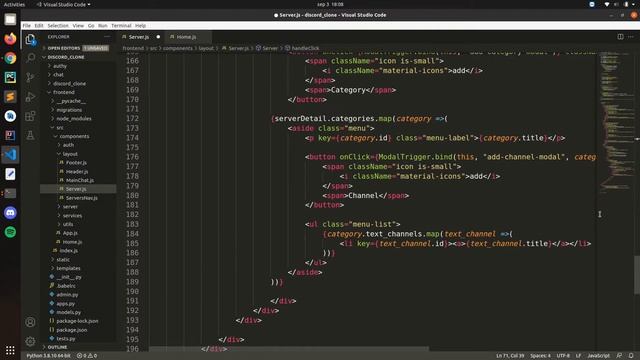Click handleClick in the breadcrumb
Image resolution: width=640 pixels, height=360 pixels.
[305, 48]
